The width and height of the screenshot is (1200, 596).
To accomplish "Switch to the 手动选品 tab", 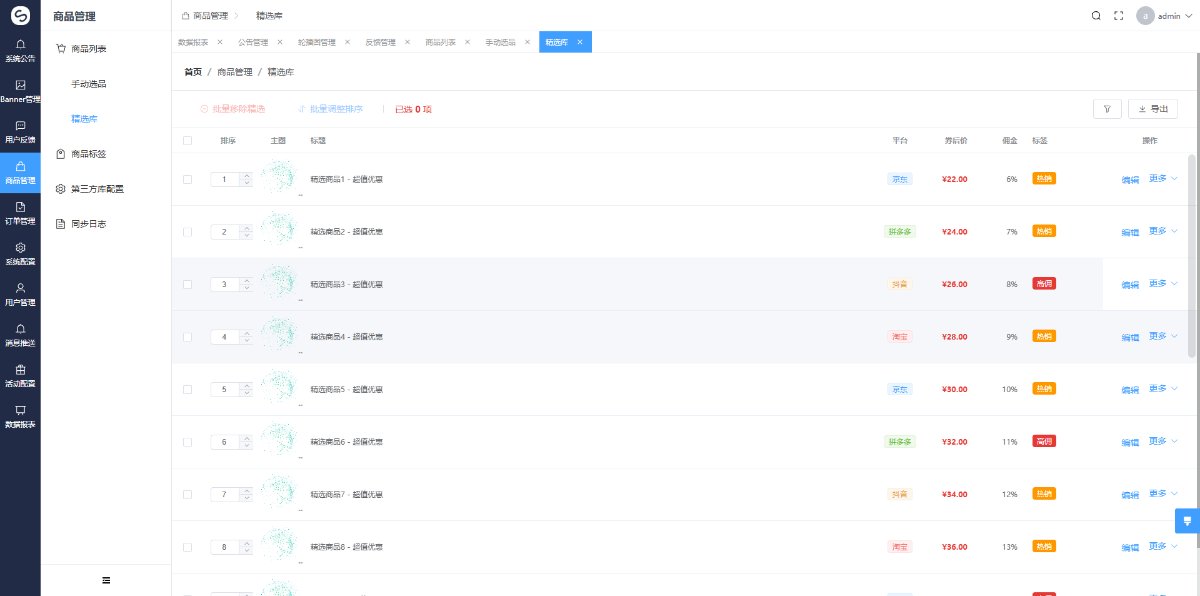I will point(500,42).
